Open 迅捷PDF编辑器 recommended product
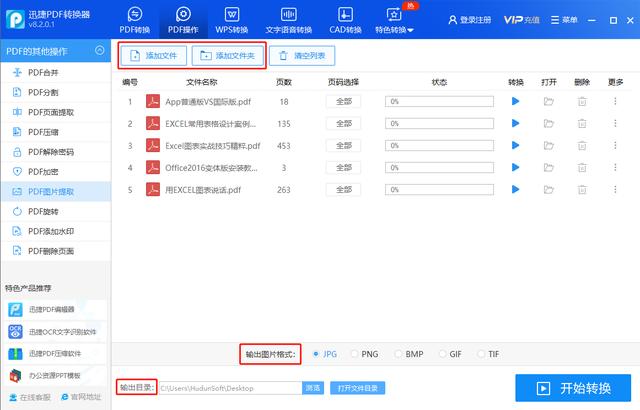The image size is (640, 410). (x=56, y=310)
